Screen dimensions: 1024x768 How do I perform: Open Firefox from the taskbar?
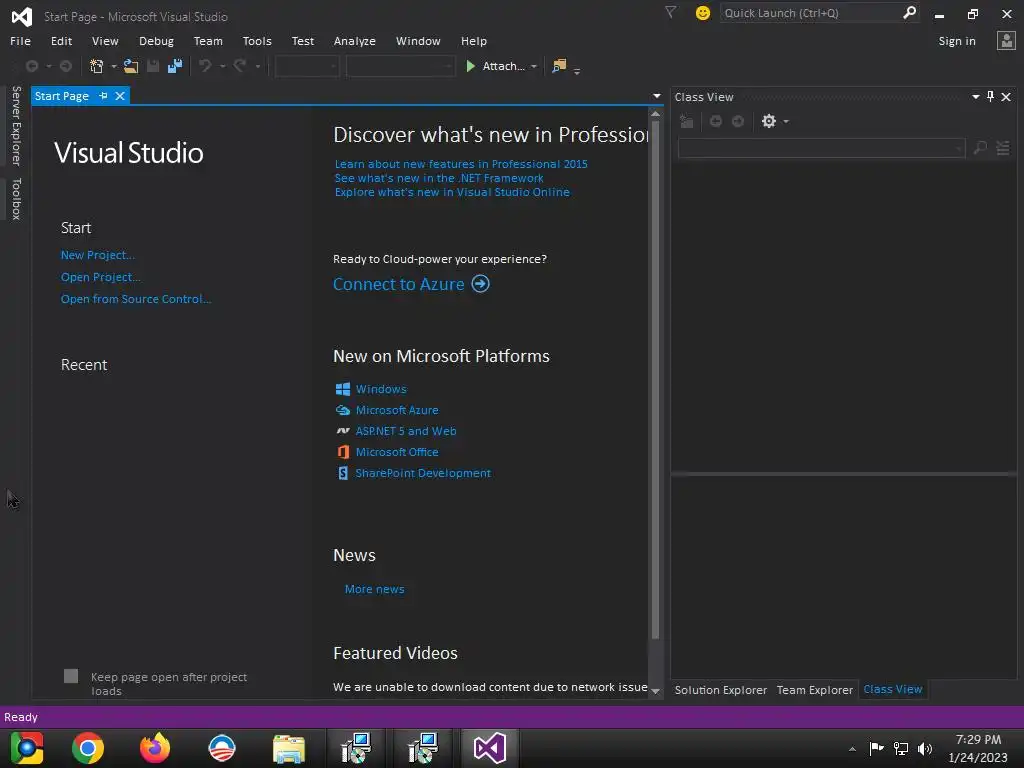click(x=155, y=748)
